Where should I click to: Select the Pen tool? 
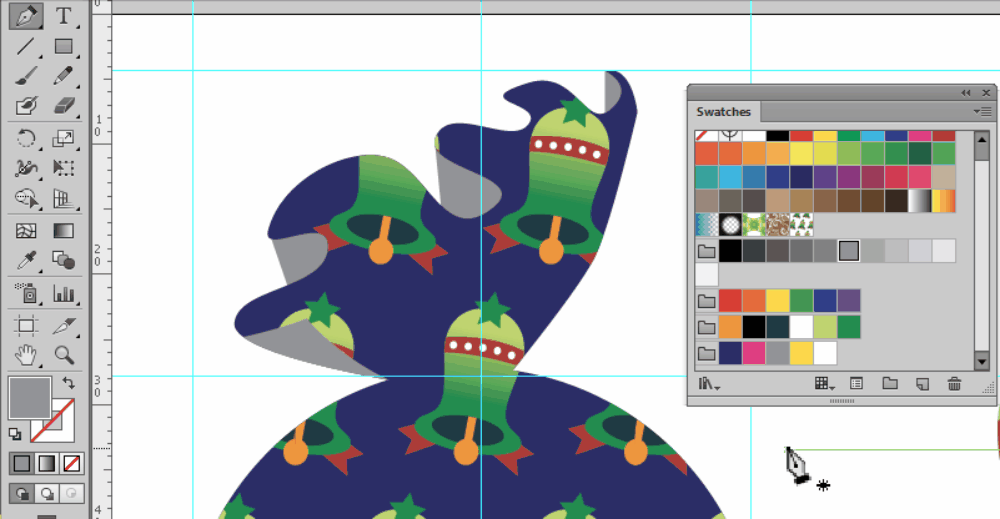pos(26,16)
